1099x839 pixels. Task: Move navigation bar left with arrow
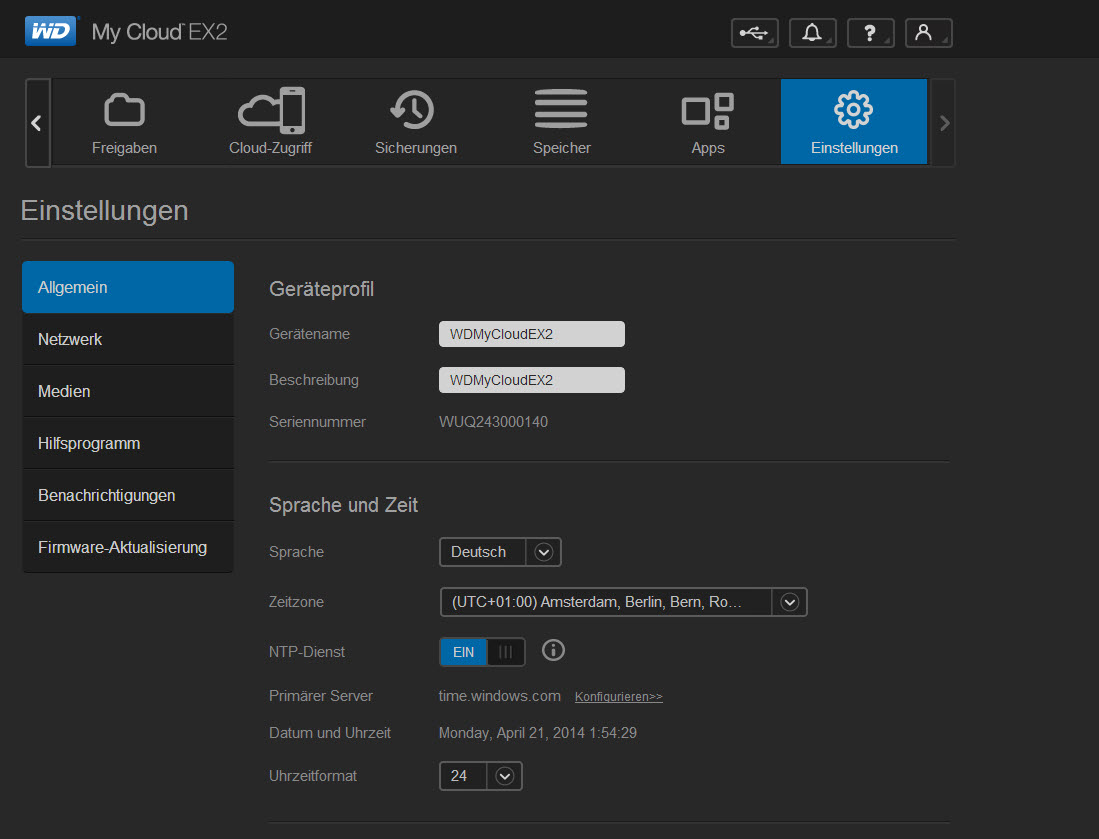(x=37, y=123)
